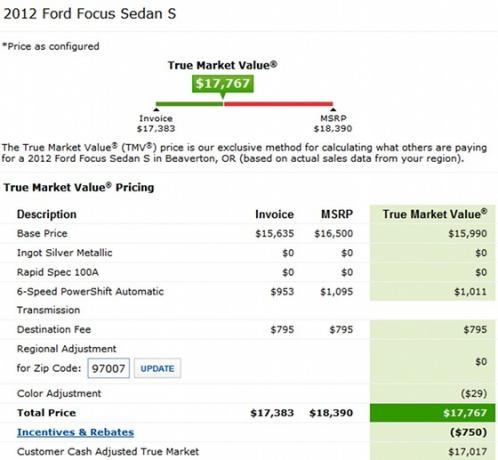Click the Destination Fee row label
Image resolution: width=498 pixels, height=460 pixels.
click(x=54, y=329)
